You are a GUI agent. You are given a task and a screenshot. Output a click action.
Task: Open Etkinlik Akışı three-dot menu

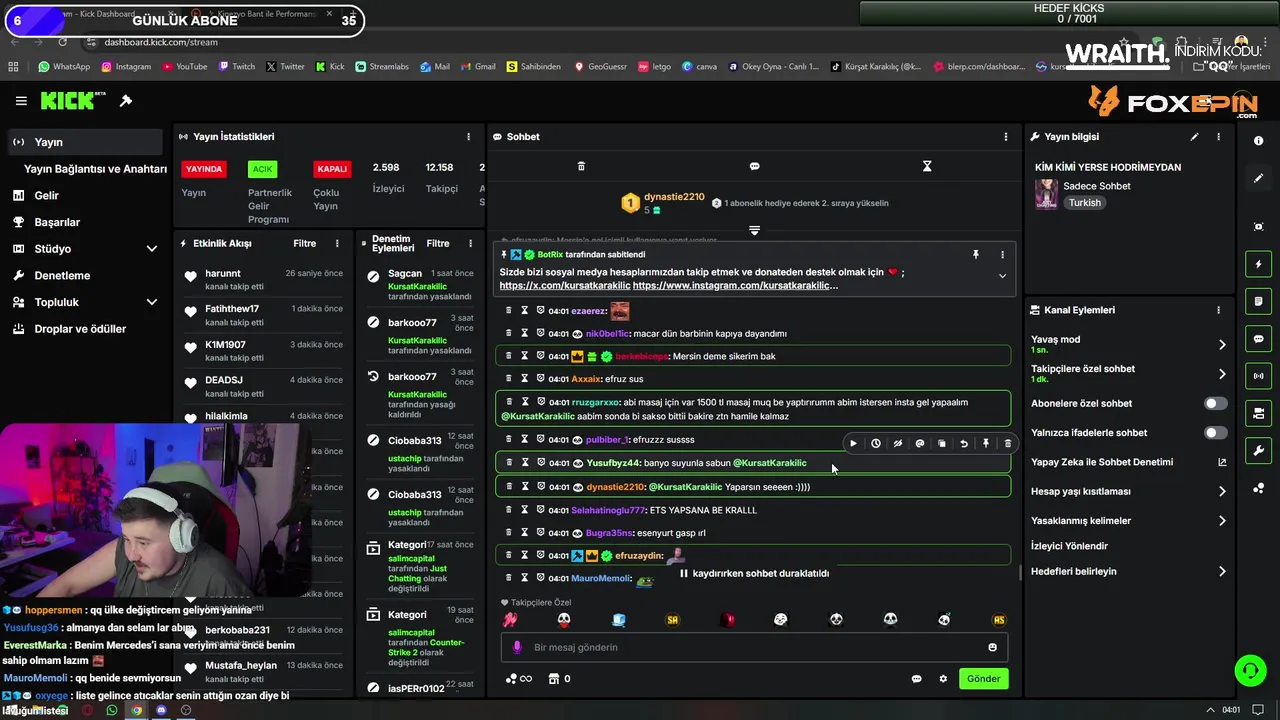coord(337,244)
